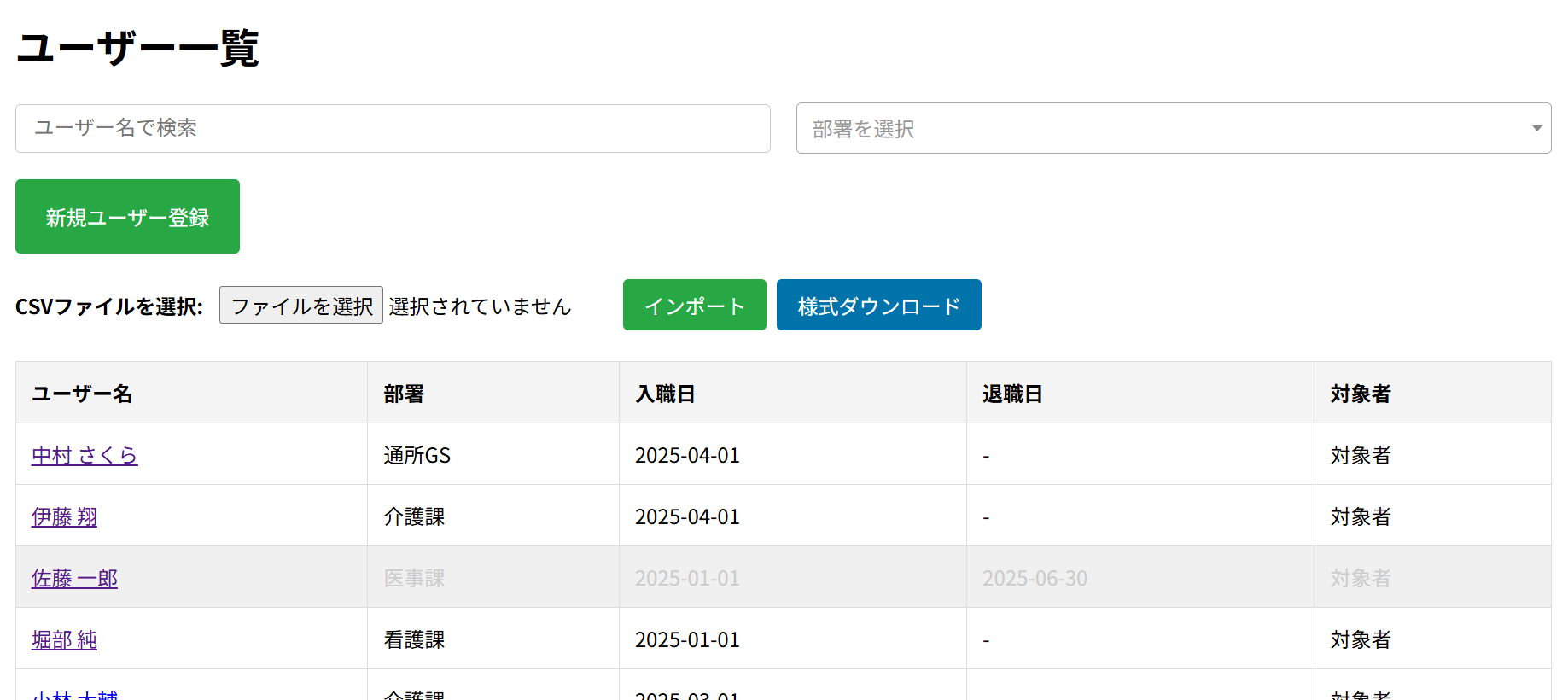Screen dimensions: 1568x700
Task: Click the 部署 column header
Action: [x=404, y=394]
